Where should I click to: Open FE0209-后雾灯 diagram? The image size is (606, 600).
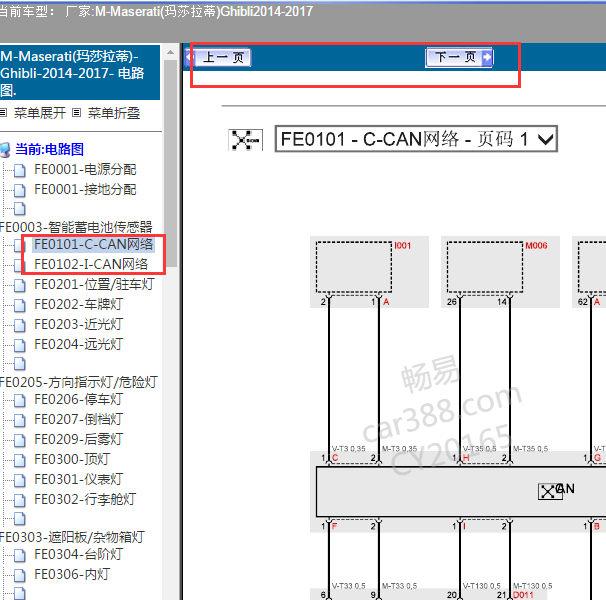(x=78, y=440)
